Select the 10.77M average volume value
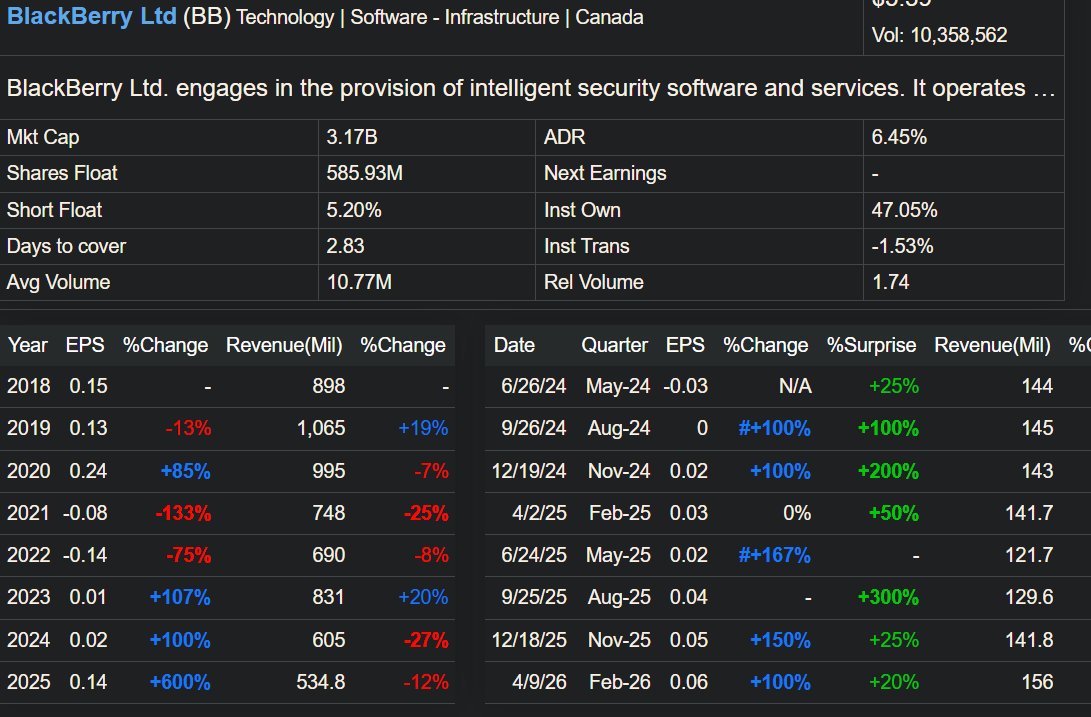 [359, 282]
